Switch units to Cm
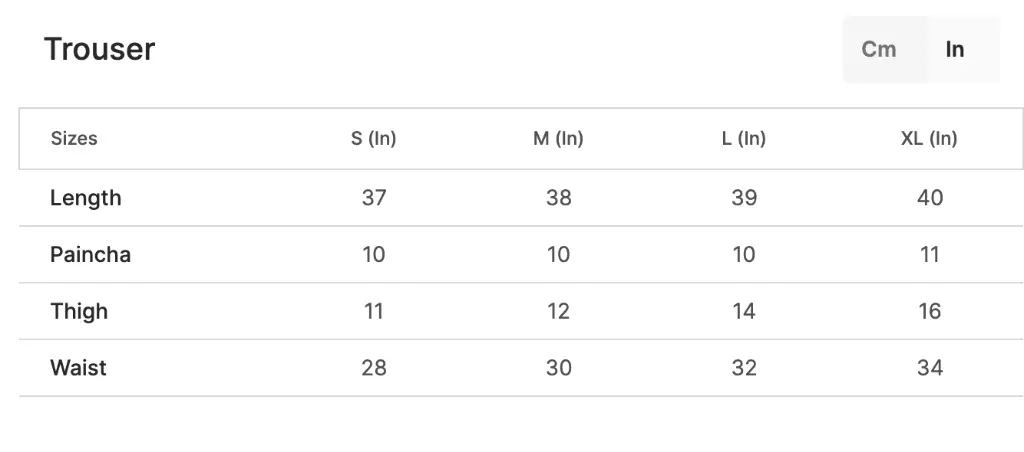Image resolution: width=1024 pixels, height=452 pixels. (878, 50)
